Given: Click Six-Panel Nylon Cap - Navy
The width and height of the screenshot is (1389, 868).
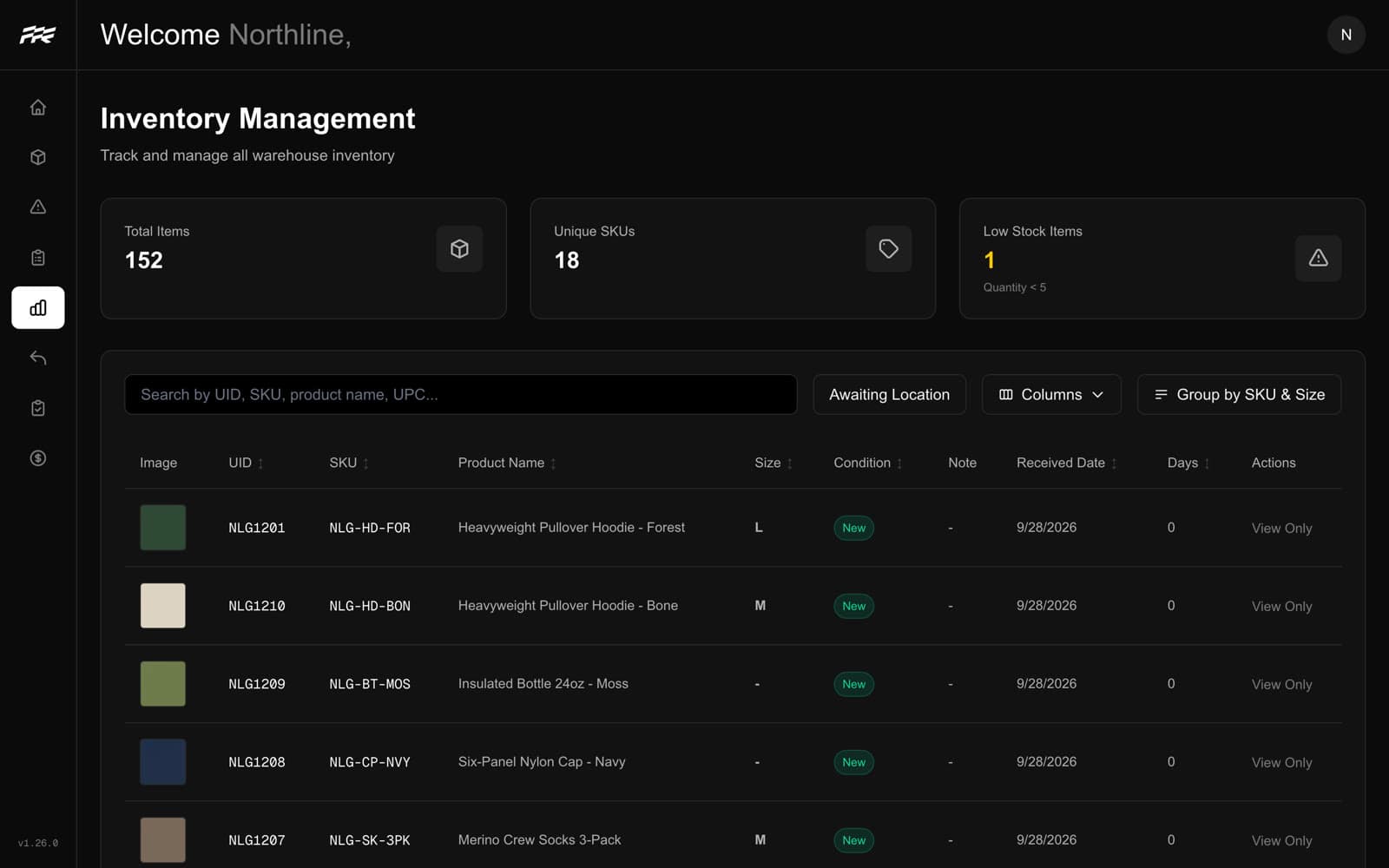Looking at the screenshot, I should (x=542, y=761).
